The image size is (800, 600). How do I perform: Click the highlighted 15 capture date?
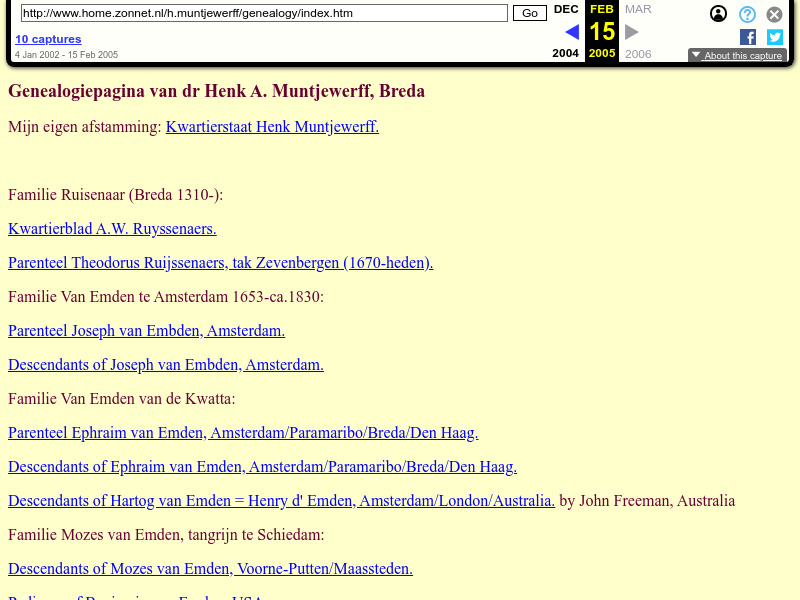pyautogui.click(x=601, y=31)
